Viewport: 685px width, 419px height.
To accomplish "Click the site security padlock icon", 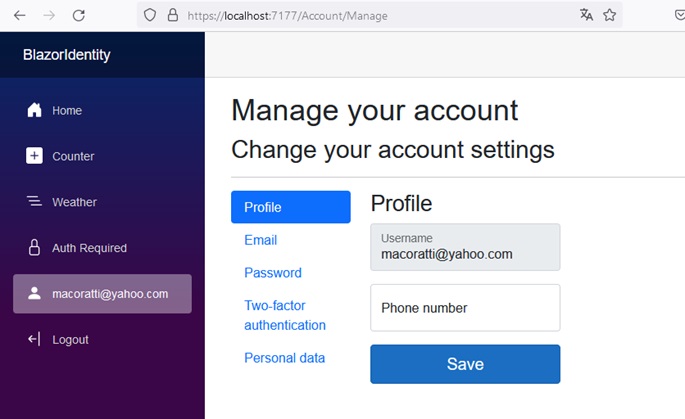I will [x=172, y=16].
